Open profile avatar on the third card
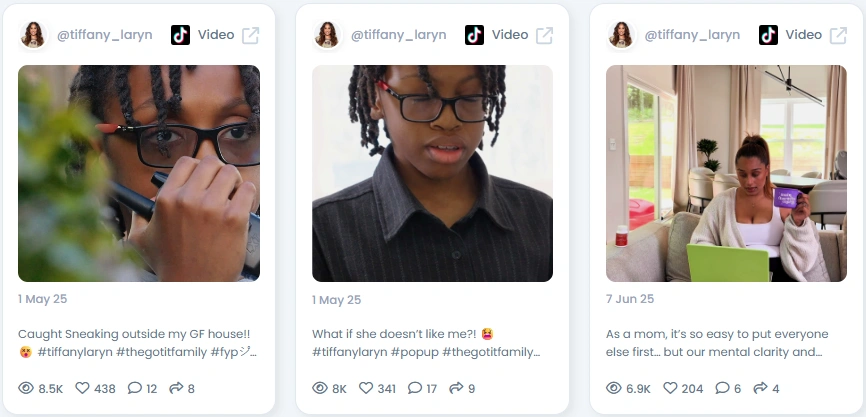Screen dimensions: 866x417 [x=620, y=35]
